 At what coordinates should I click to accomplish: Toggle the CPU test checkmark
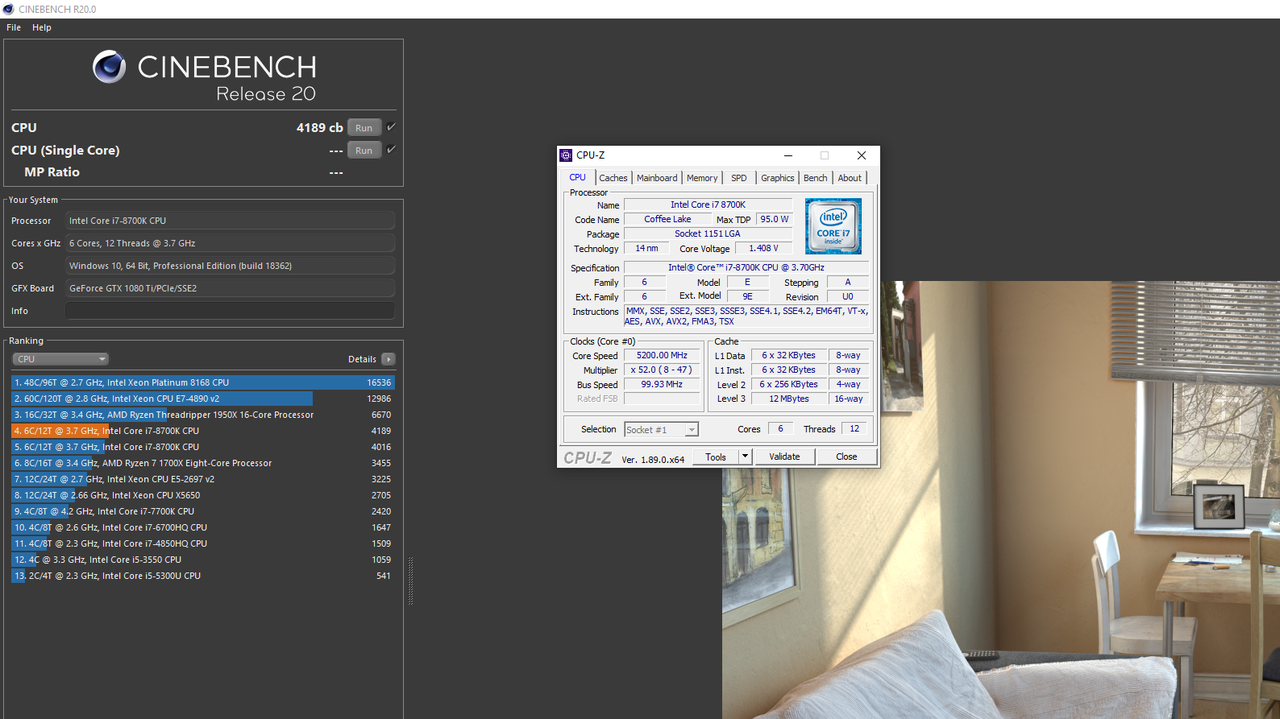391,127
